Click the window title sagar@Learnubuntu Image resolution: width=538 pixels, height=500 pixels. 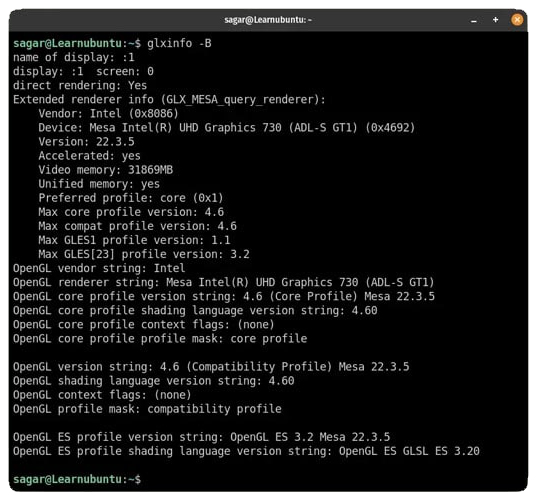tap(268, 20)
